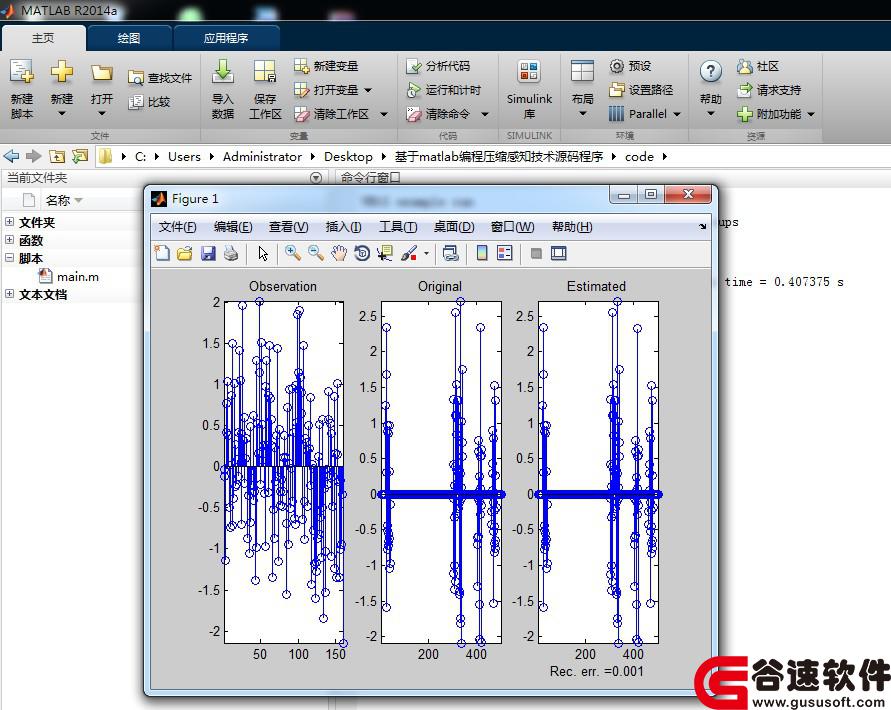Click Insert Legend icon in figure toolbar
Viewport: 891px width, 710px height.
pos(505,253)
